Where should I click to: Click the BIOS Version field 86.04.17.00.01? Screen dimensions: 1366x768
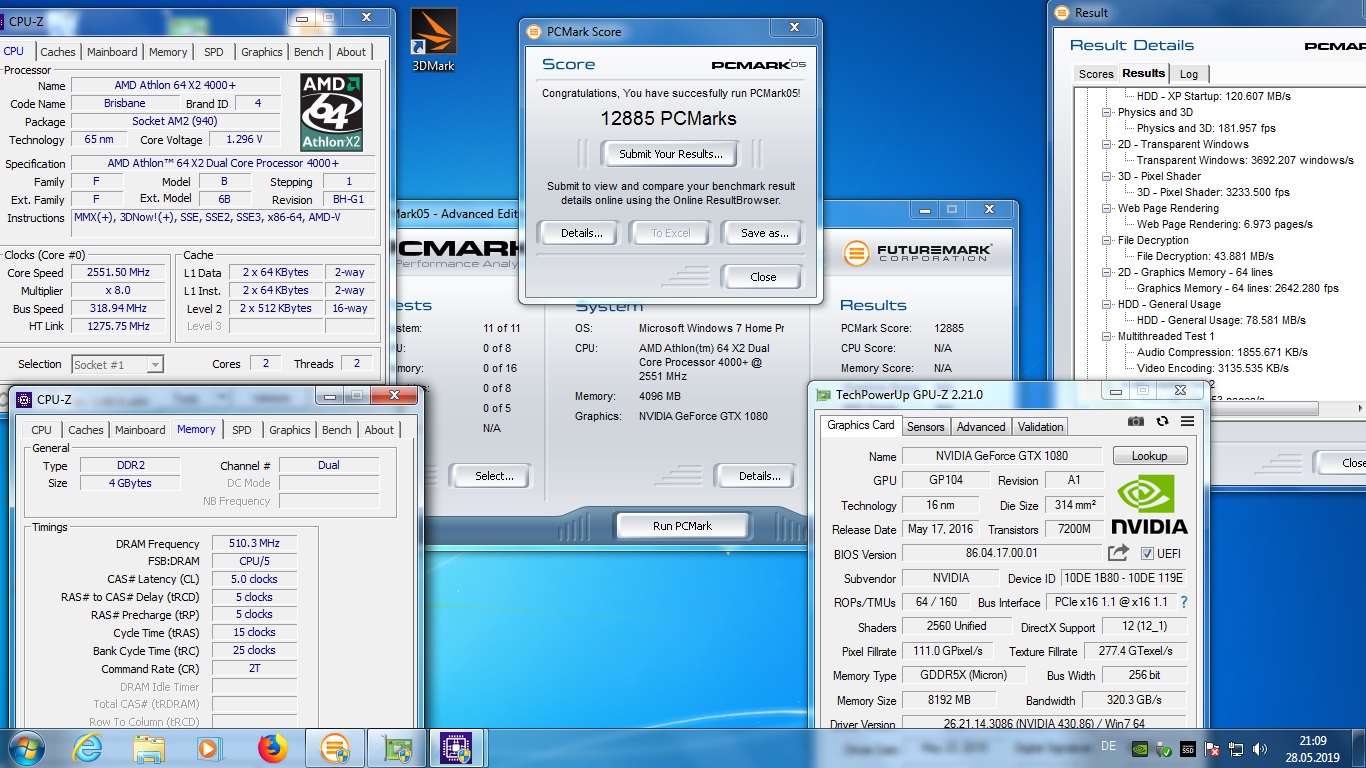[1002, 553]
